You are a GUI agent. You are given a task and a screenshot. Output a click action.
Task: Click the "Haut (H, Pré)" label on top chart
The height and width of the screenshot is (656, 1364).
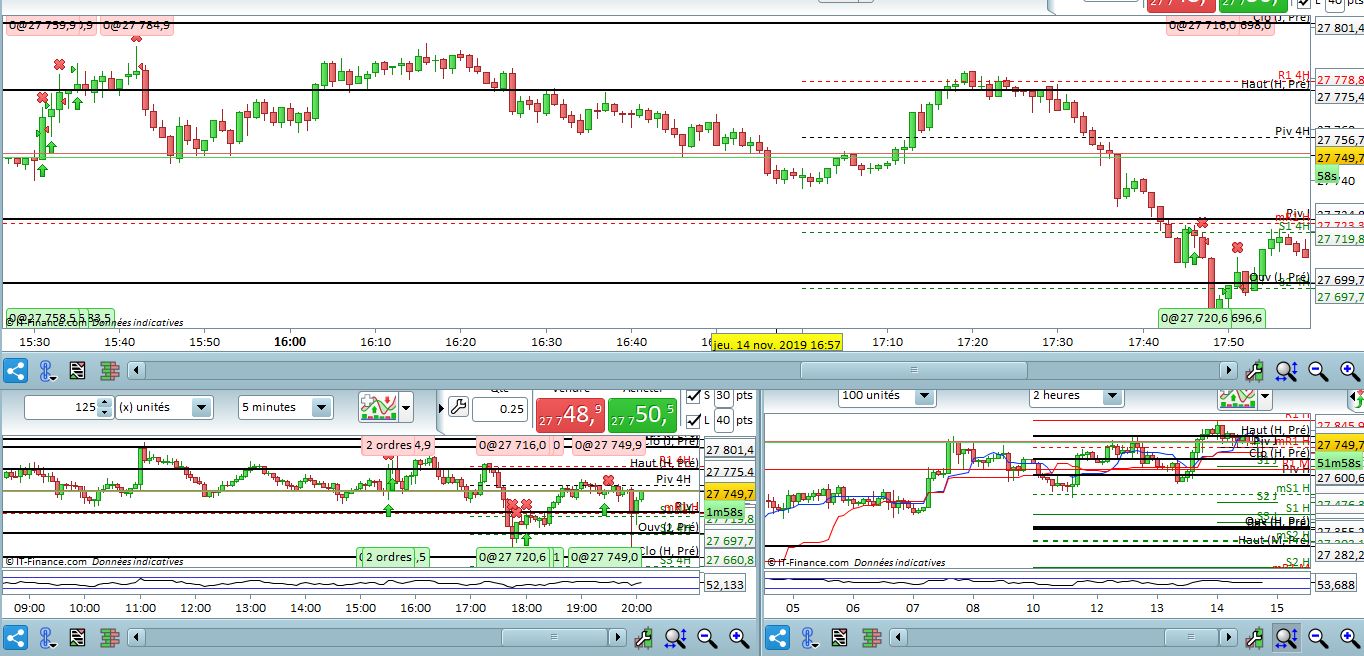pos(1275,84)
